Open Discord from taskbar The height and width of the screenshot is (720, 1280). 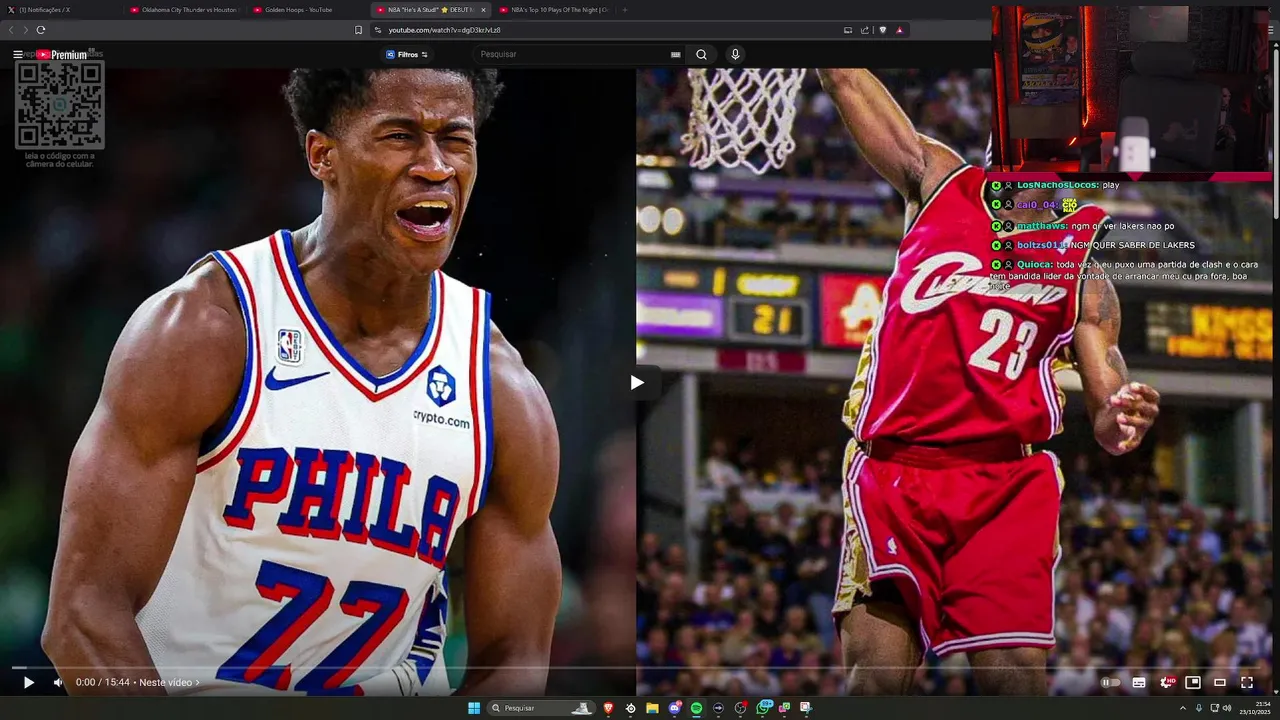[675, 708]
